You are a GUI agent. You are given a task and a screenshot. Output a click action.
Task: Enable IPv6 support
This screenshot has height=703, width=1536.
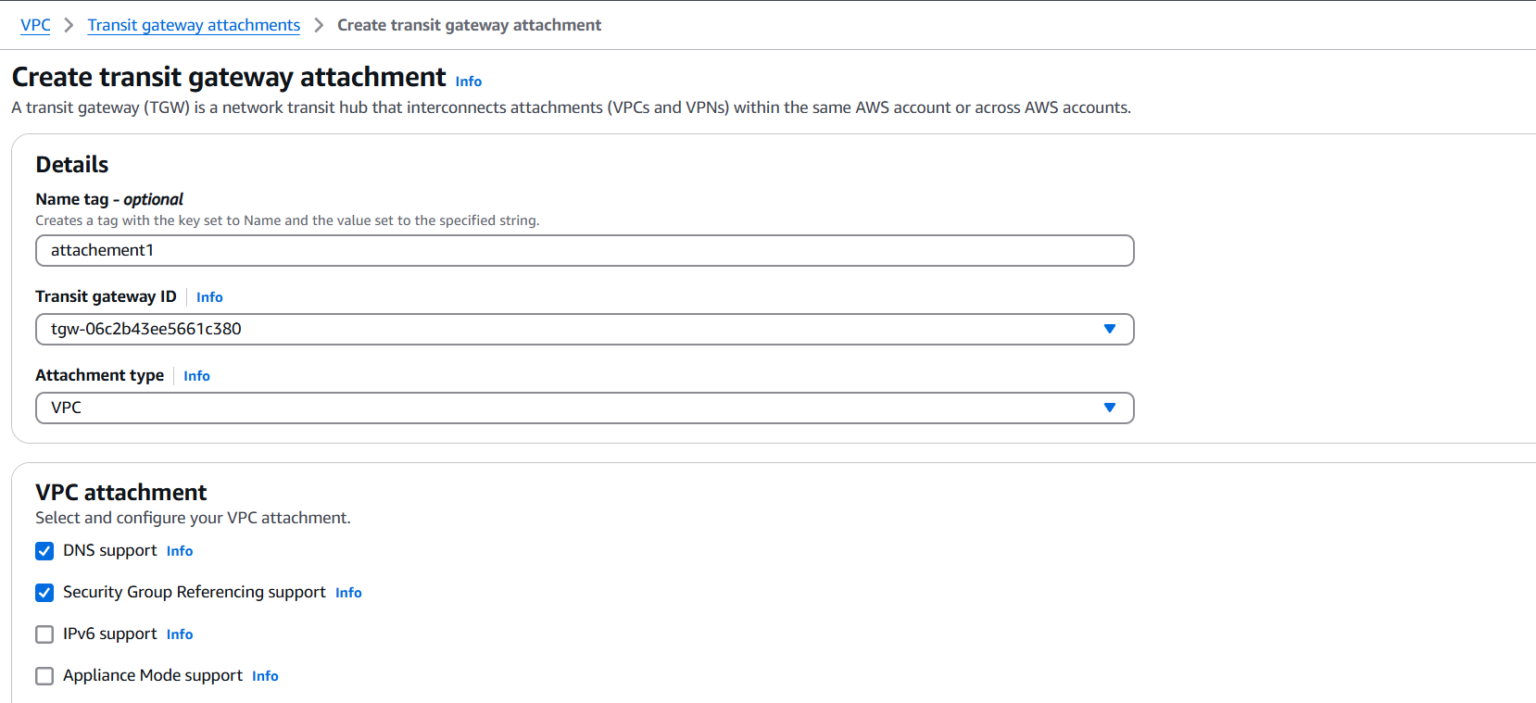(44, 634)
